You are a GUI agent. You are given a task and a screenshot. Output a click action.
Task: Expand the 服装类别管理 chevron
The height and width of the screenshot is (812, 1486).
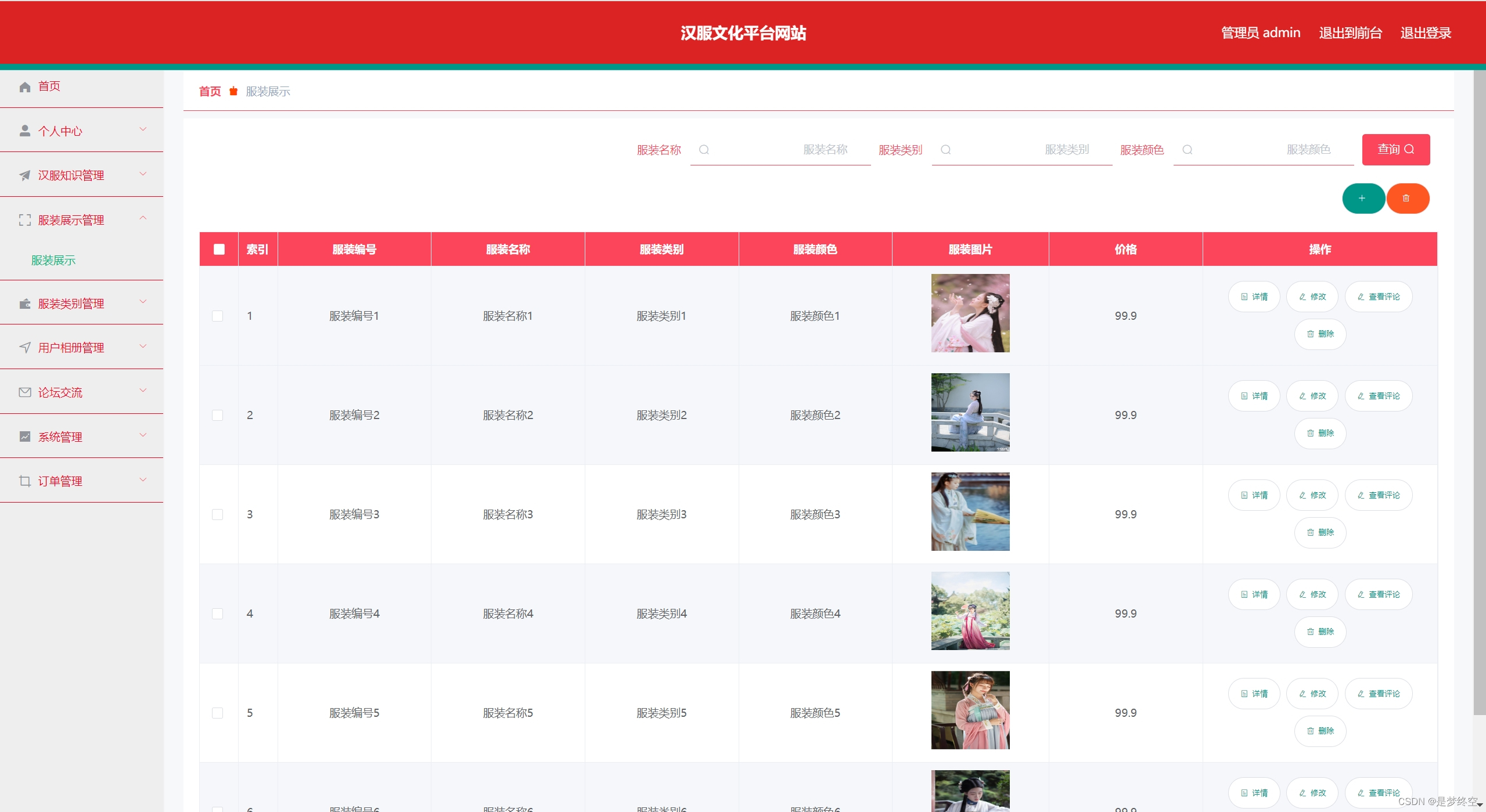(x=143, y=302)
